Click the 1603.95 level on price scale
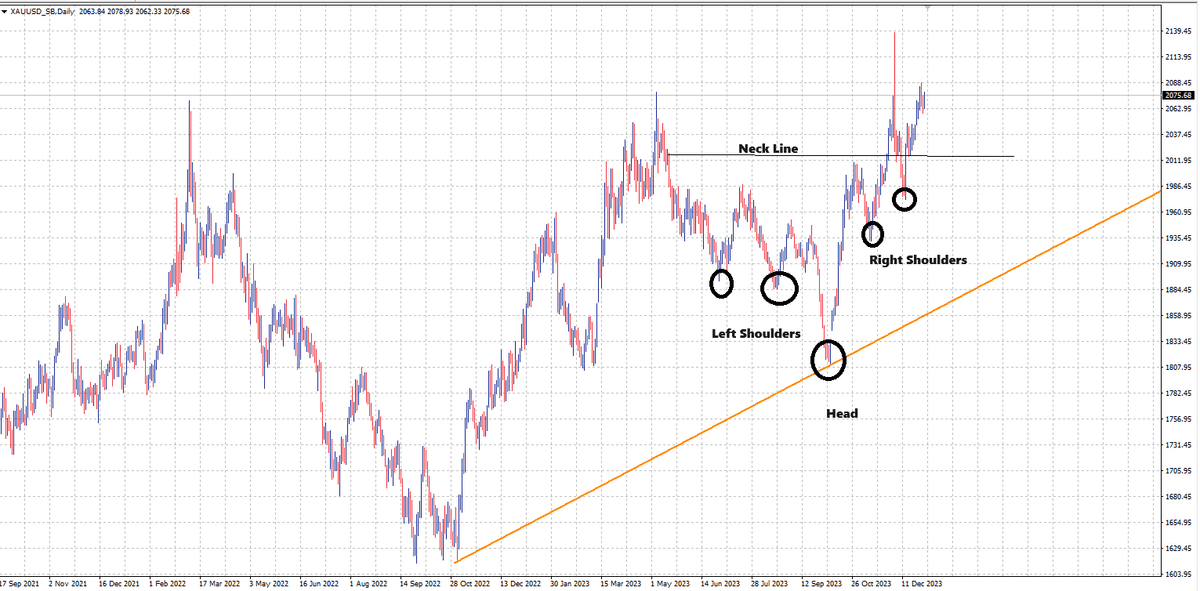Viewport: 1200px width, 591px height. [1181, 576]
